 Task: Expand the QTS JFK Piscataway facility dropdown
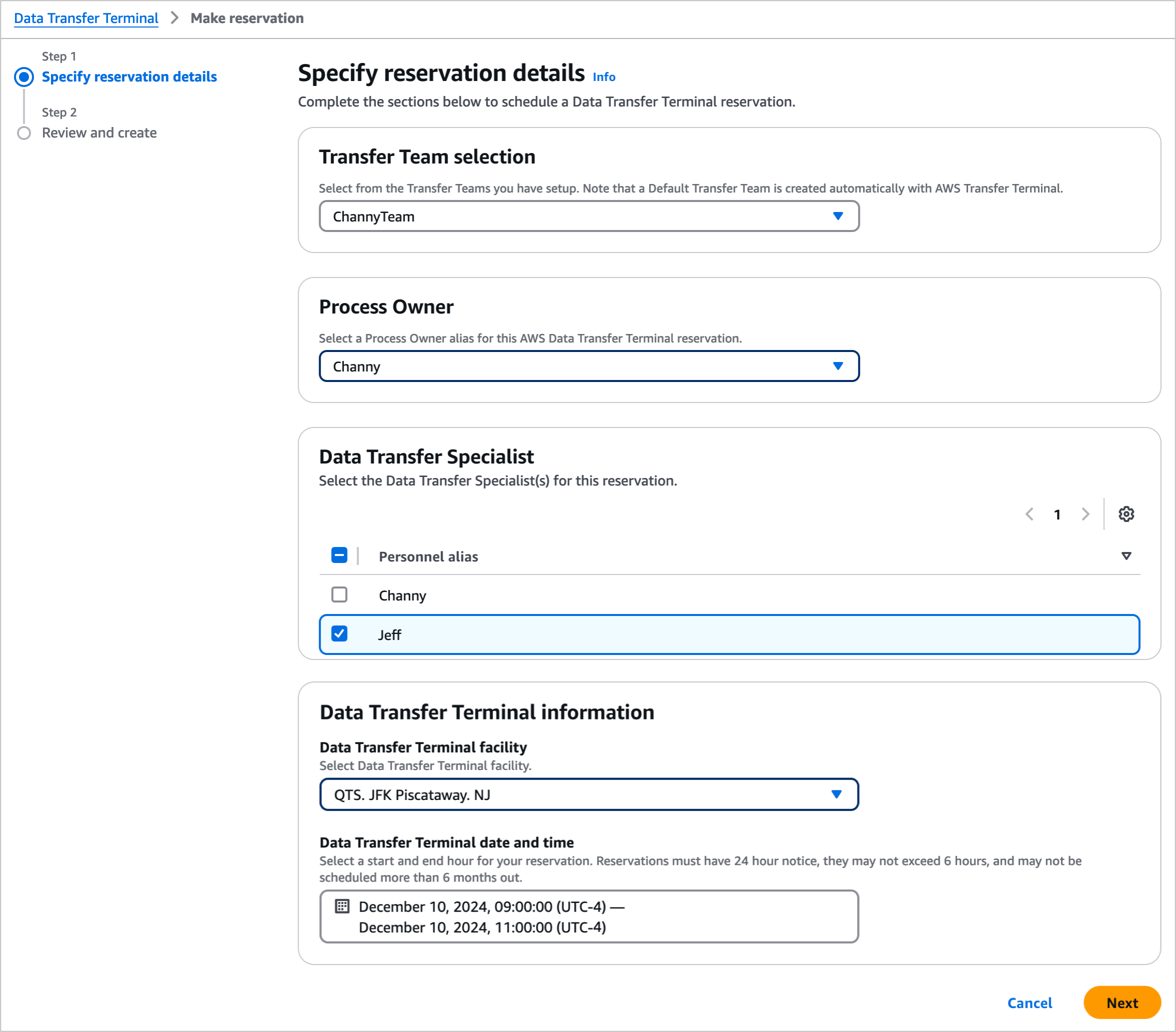(x=588, y=794)
